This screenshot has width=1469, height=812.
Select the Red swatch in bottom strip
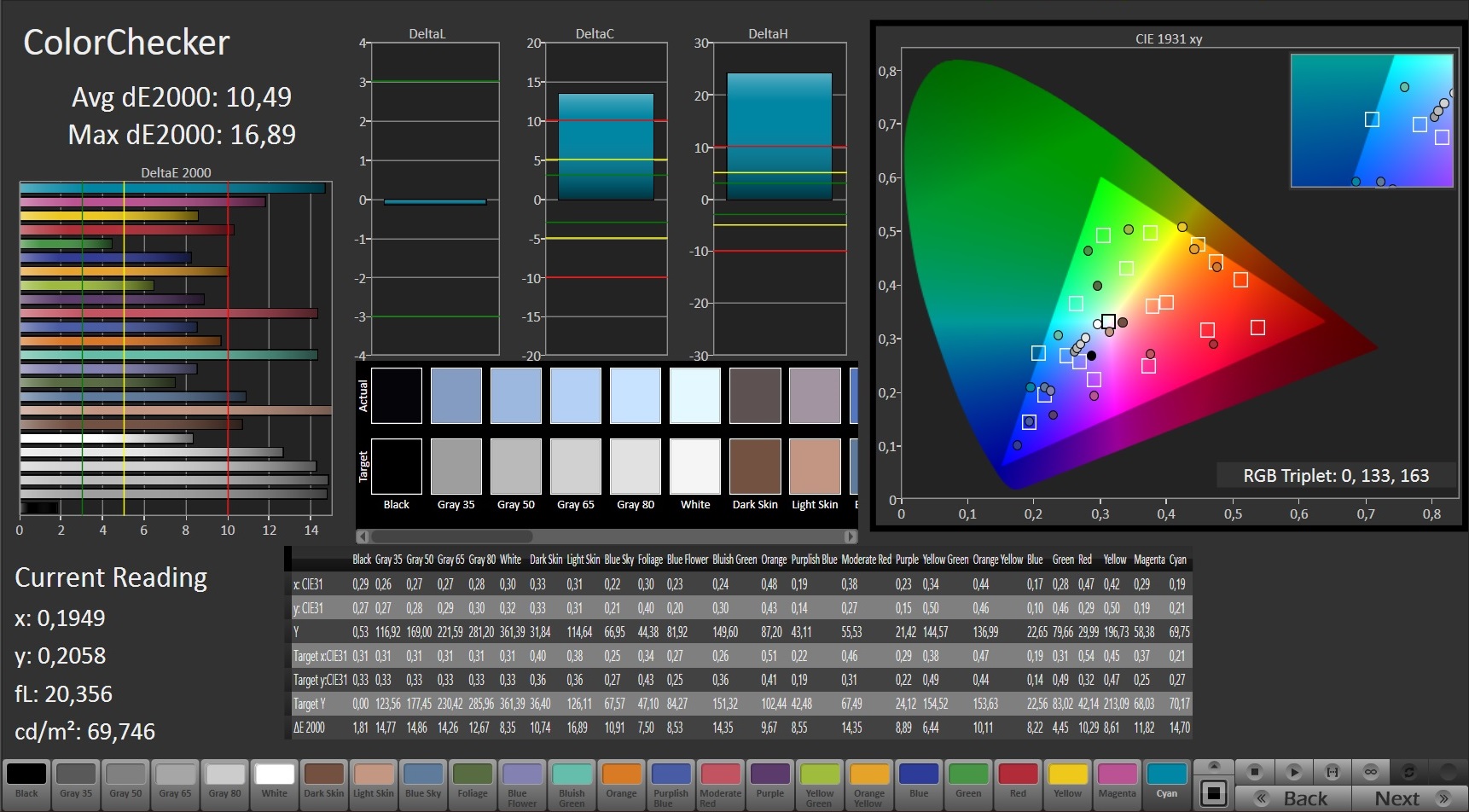pyautogui.click(x=1018, y=784)
